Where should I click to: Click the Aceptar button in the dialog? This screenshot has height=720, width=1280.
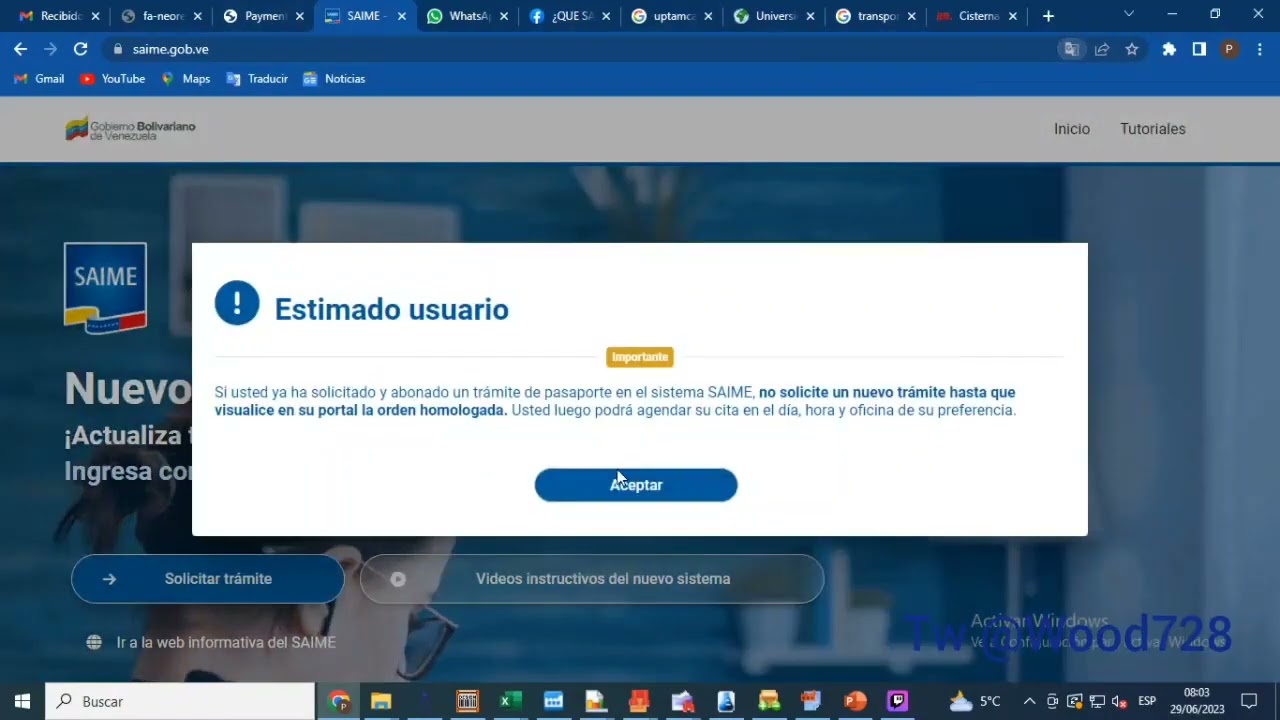(636, 485)
